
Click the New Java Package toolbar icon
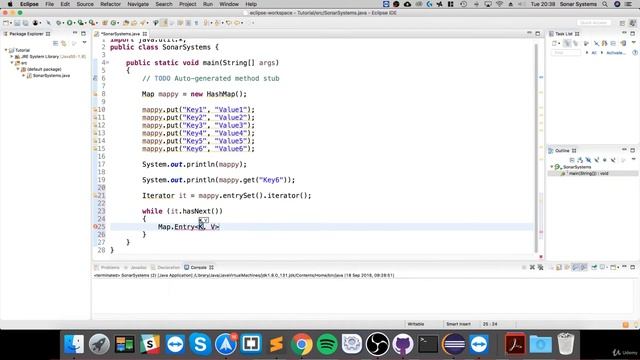[105, 23]
